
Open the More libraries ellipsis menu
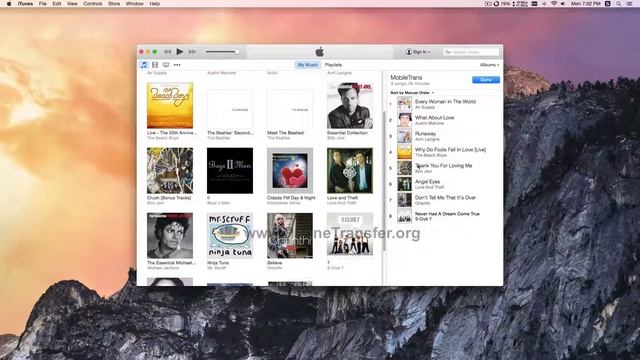point(177,65)
